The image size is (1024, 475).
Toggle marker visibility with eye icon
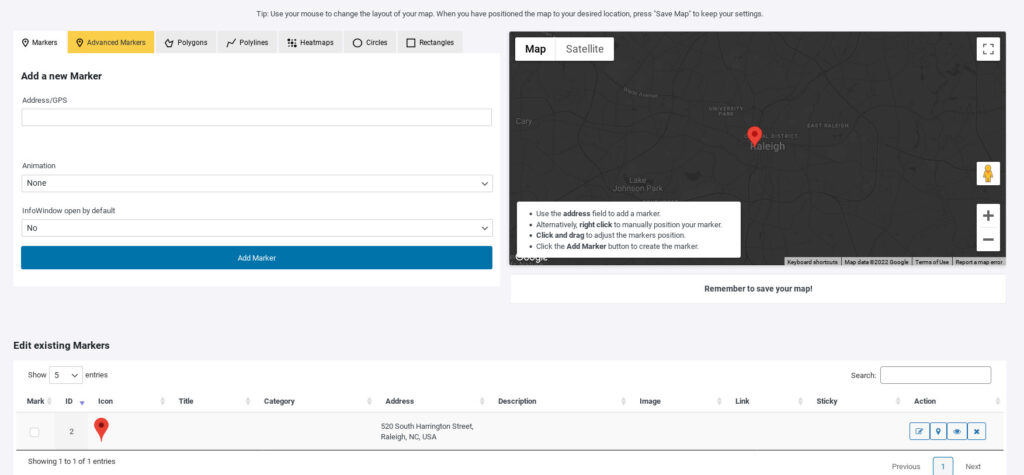(957, 431)
